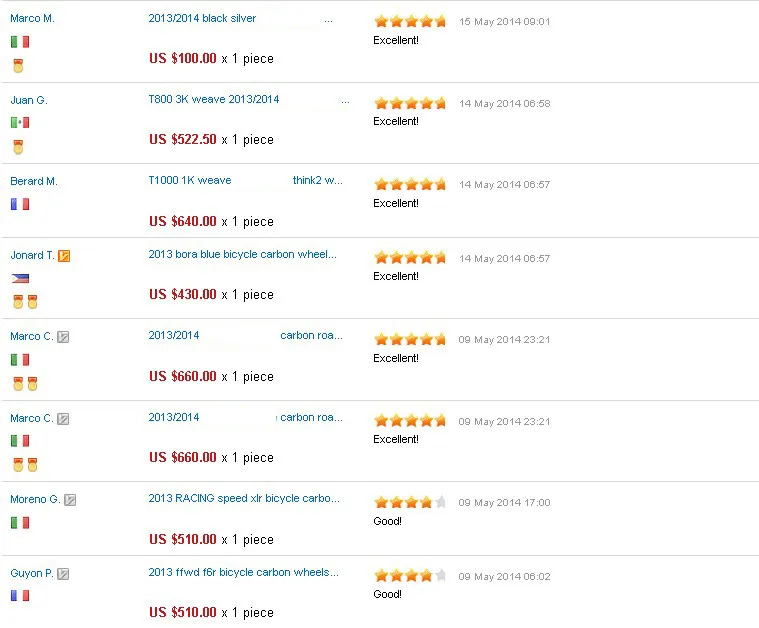759x628 pixels.
Task: Click the orange badge beside Jonard T.
Action: (65, 256)
